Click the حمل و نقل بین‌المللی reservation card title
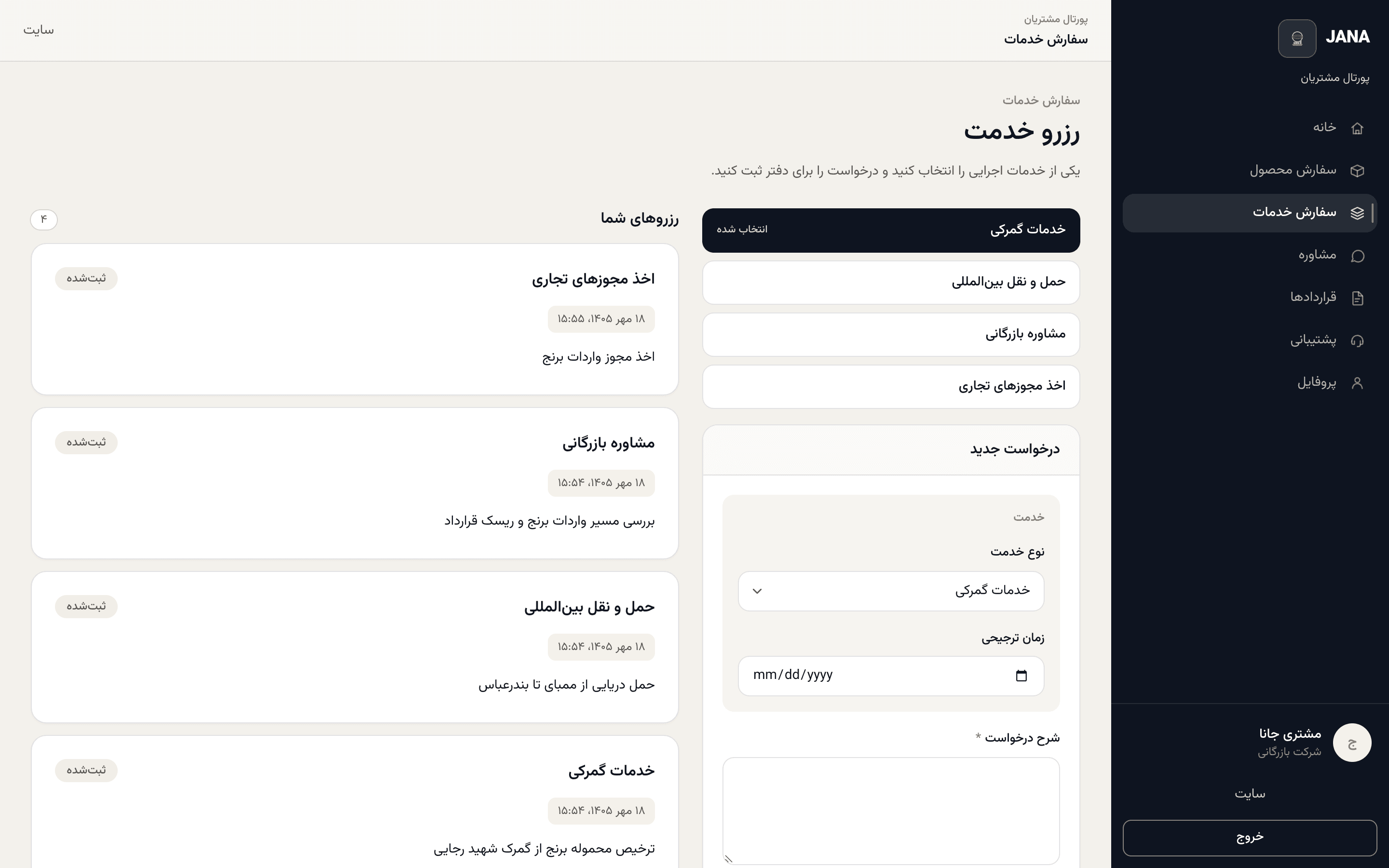This screenshot has height=868, width=1389. (589, 608)
